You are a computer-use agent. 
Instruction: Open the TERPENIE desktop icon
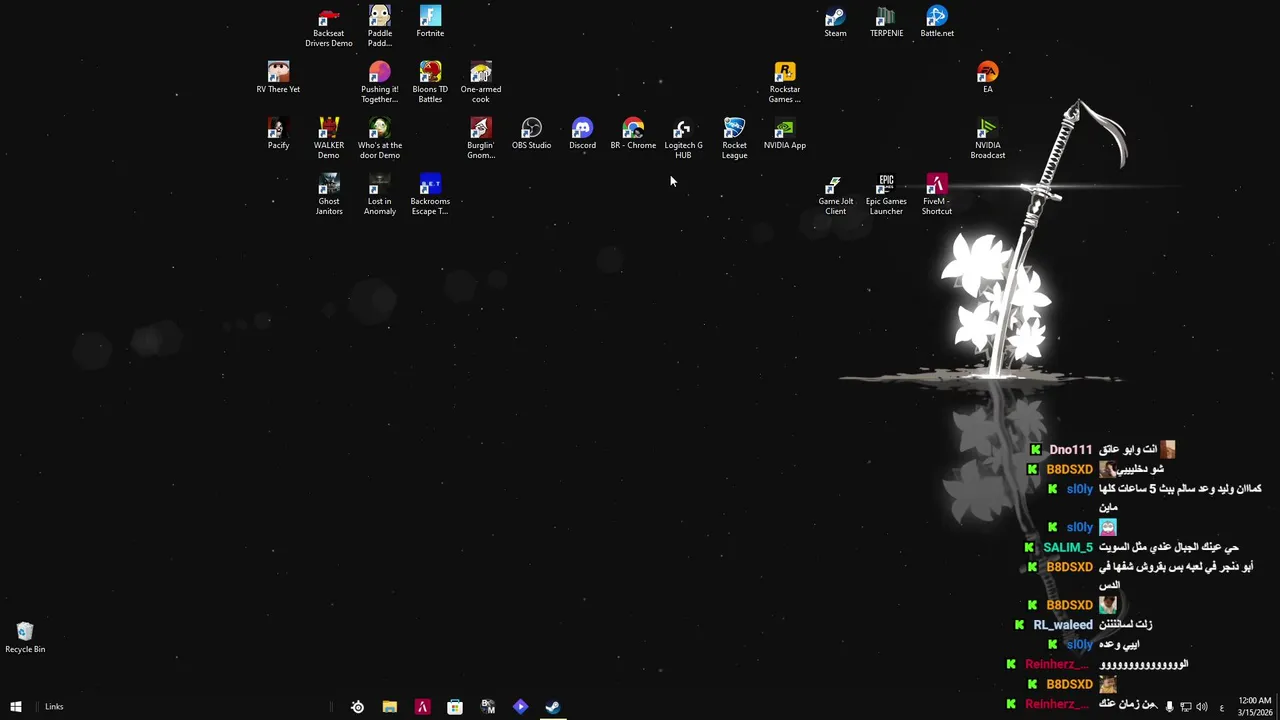[886, 22]
